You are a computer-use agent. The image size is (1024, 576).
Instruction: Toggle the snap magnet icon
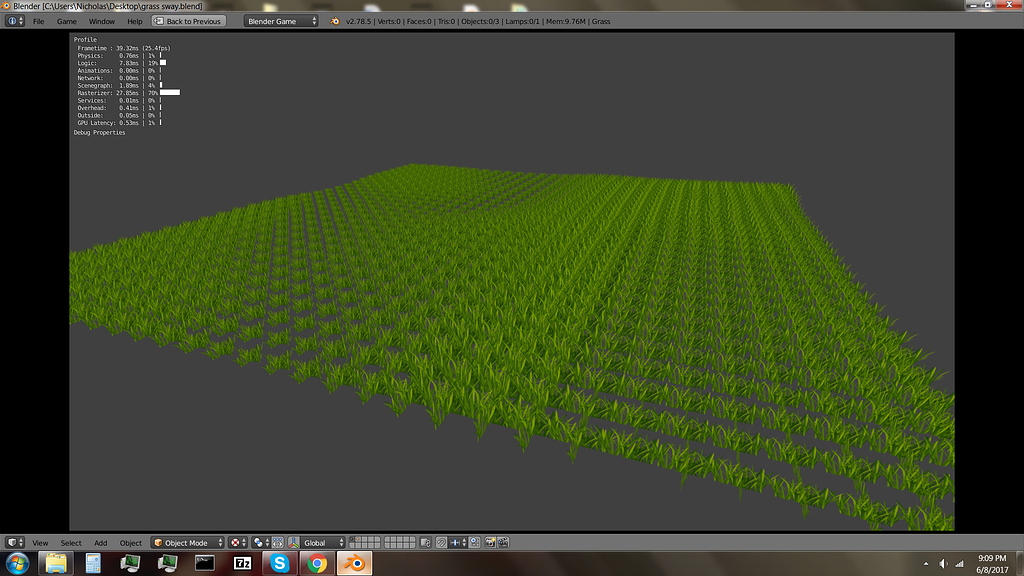tap(441, 543)
